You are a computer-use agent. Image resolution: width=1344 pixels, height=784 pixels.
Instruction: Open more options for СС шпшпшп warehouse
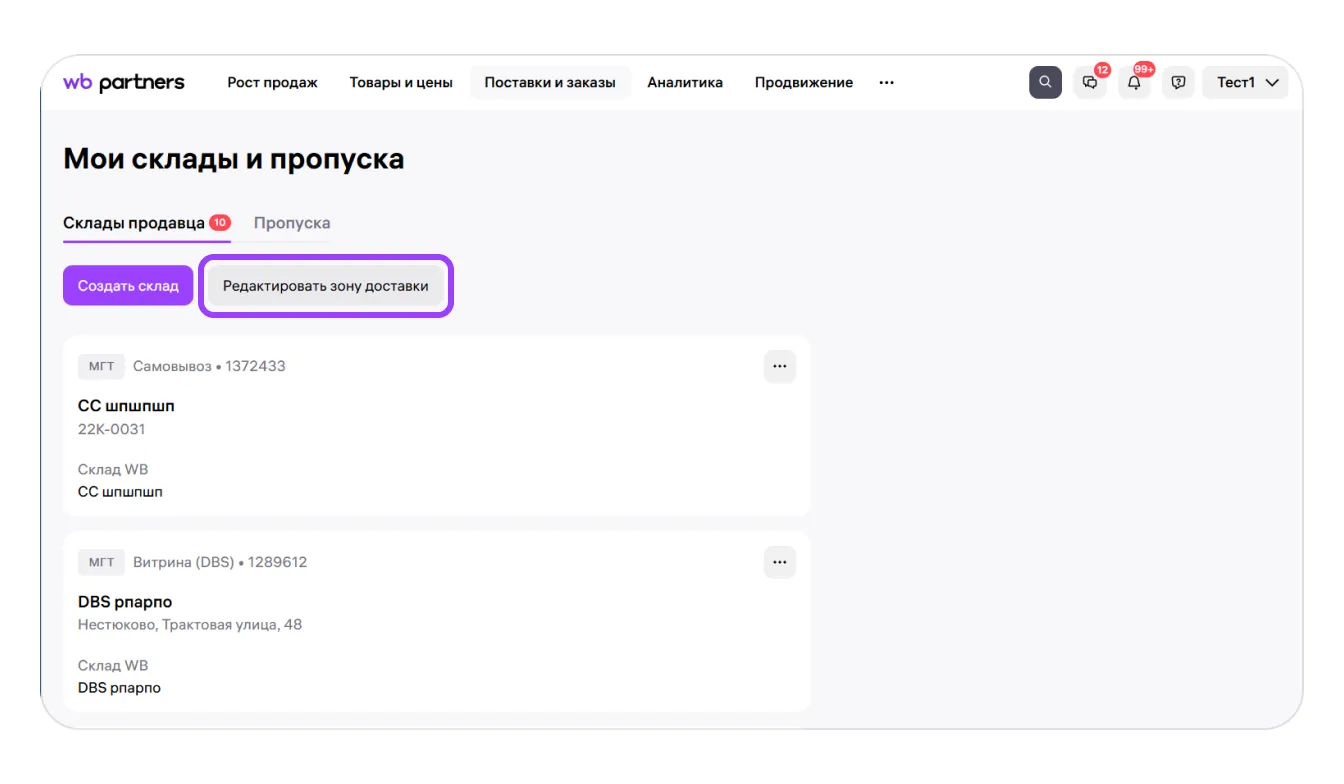click(x=780, y=367)
